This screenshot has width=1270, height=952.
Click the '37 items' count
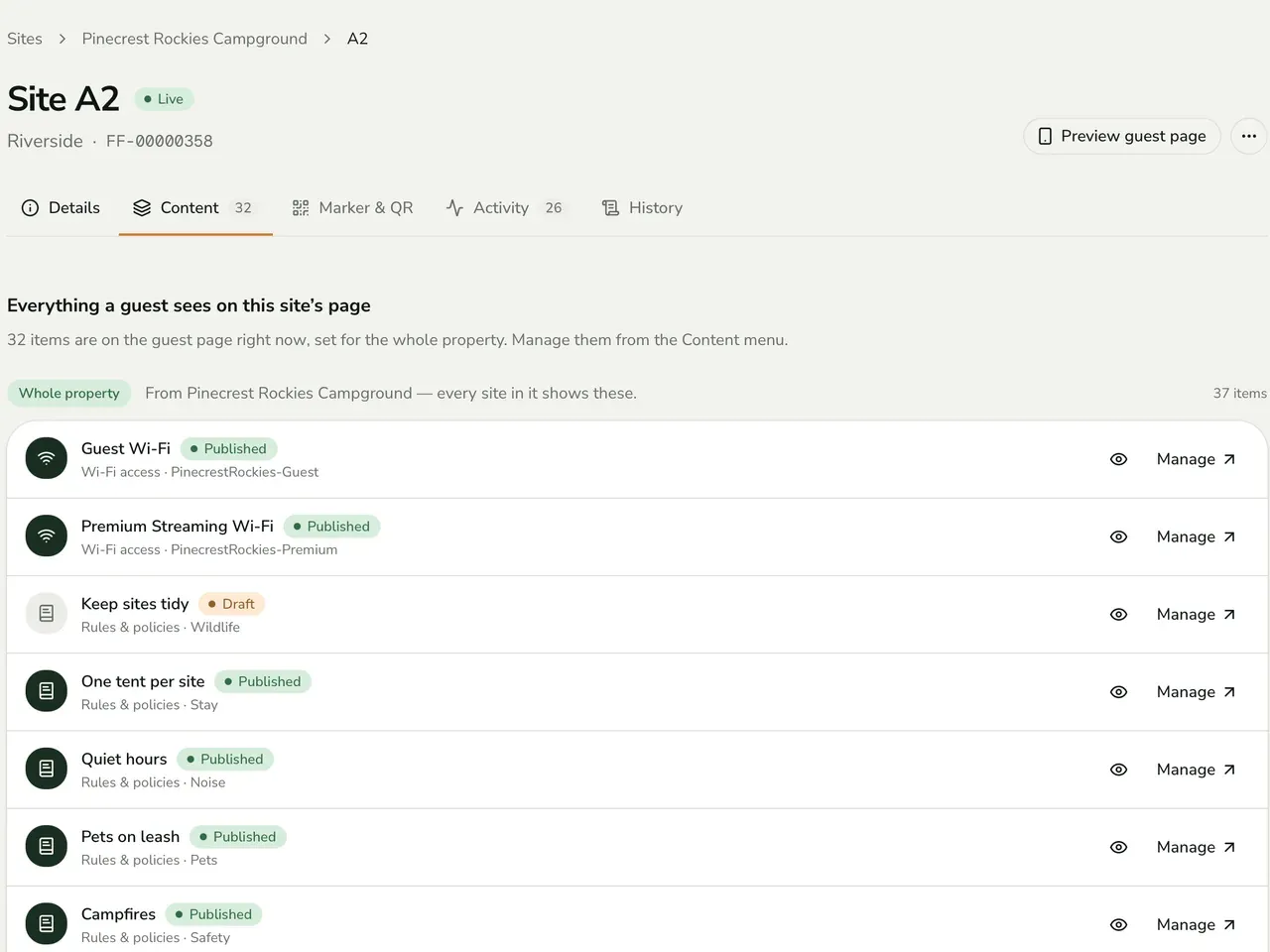(1239, 393)
